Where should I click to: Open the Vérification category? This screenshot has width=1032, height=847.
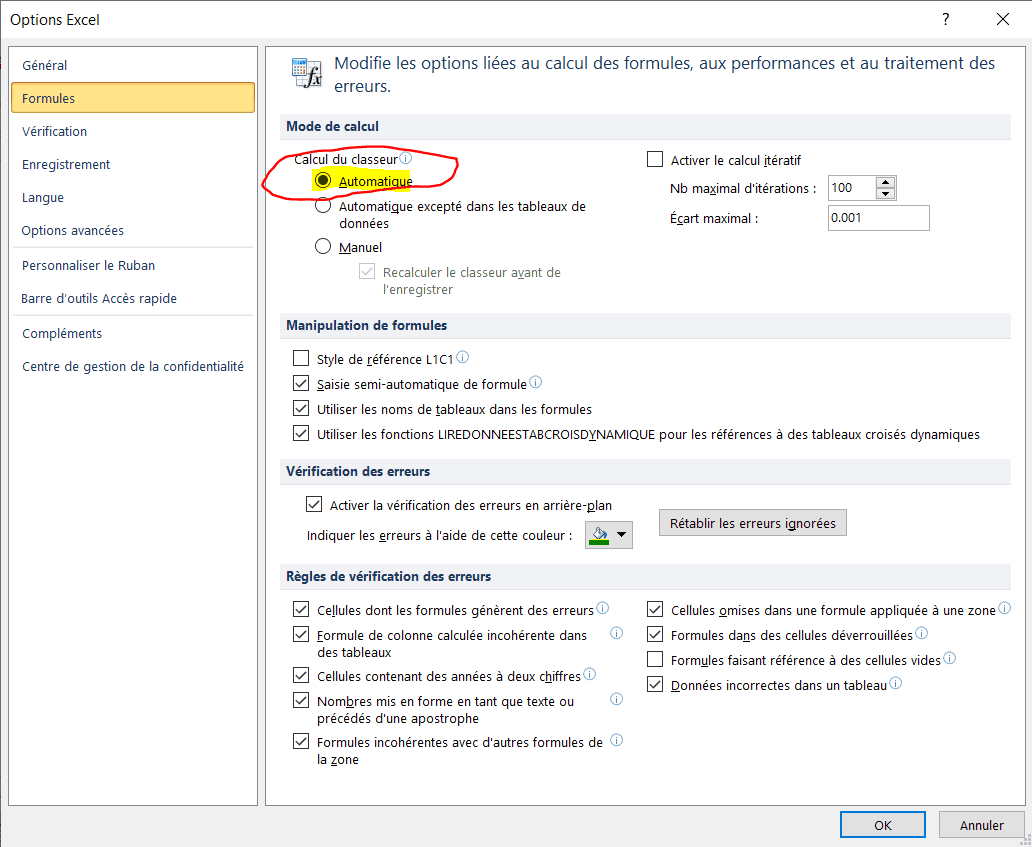(x=133, y=131)
